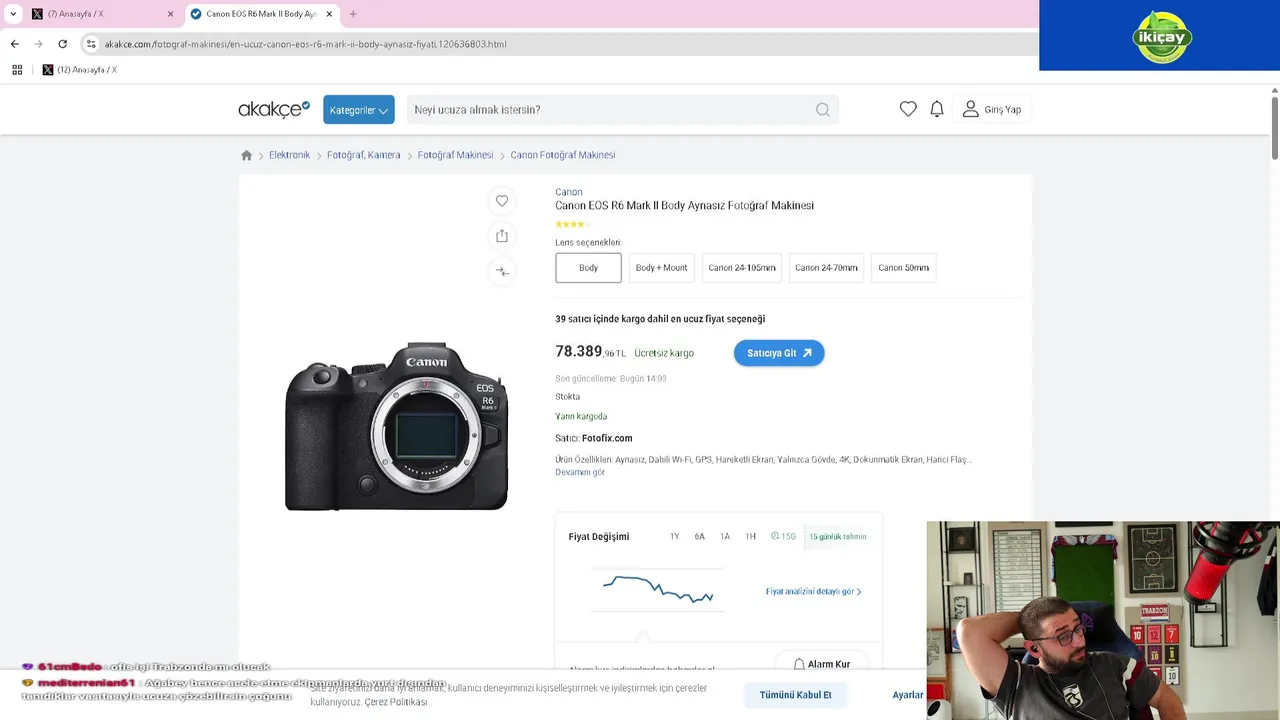
Task: Click the Canon brand link
Action: pos(568,192)
